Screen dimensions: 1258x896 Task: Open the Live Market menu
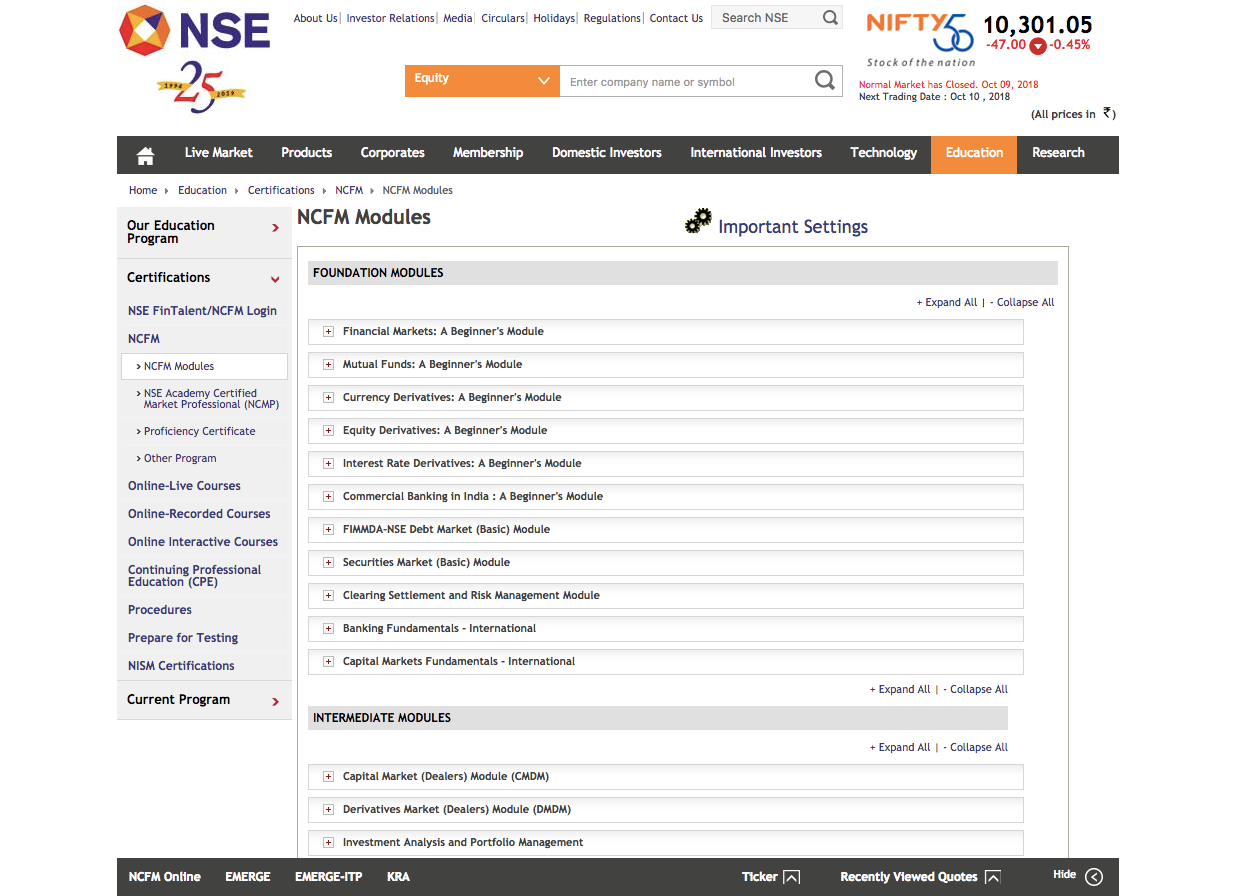[218, 153]
